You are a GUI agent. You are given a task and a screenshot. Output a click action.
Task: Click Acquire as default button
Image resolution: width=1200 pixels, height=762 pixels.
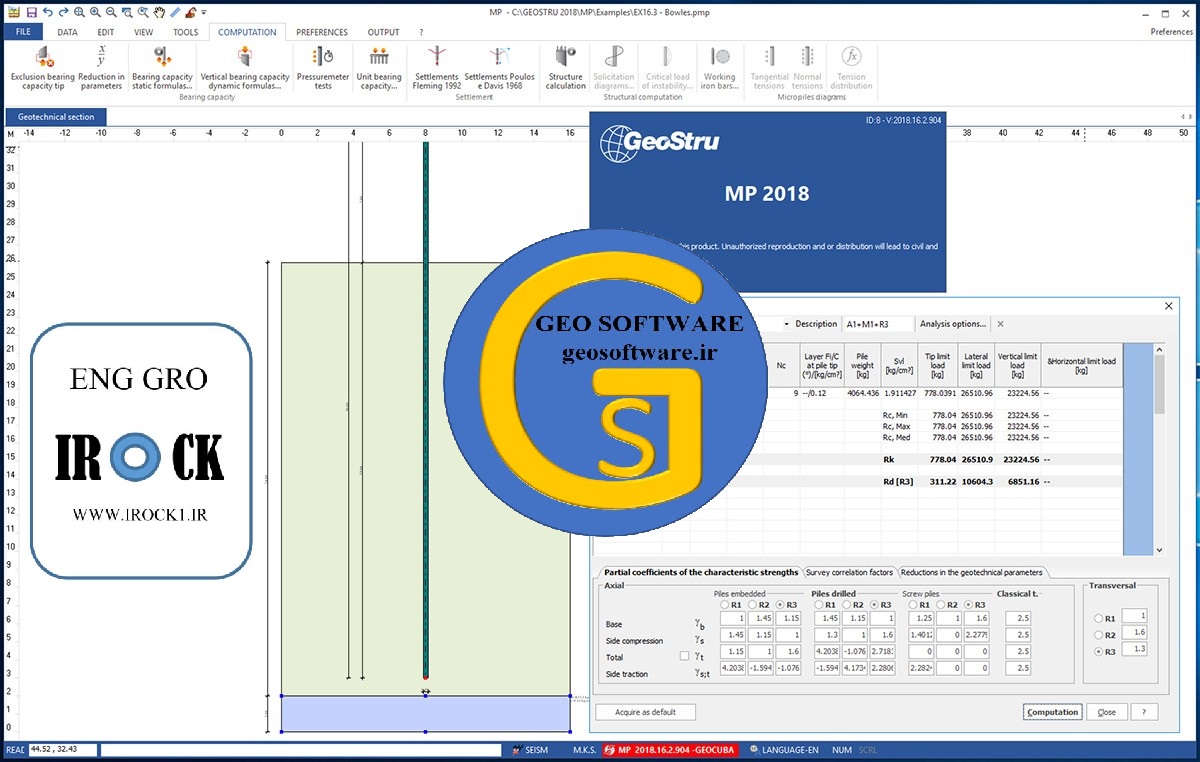(645, 712)
